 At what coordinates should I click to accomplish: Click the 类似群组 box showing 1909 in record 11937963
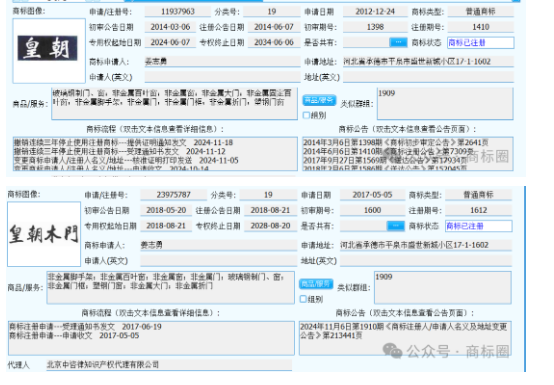(445, 103)
